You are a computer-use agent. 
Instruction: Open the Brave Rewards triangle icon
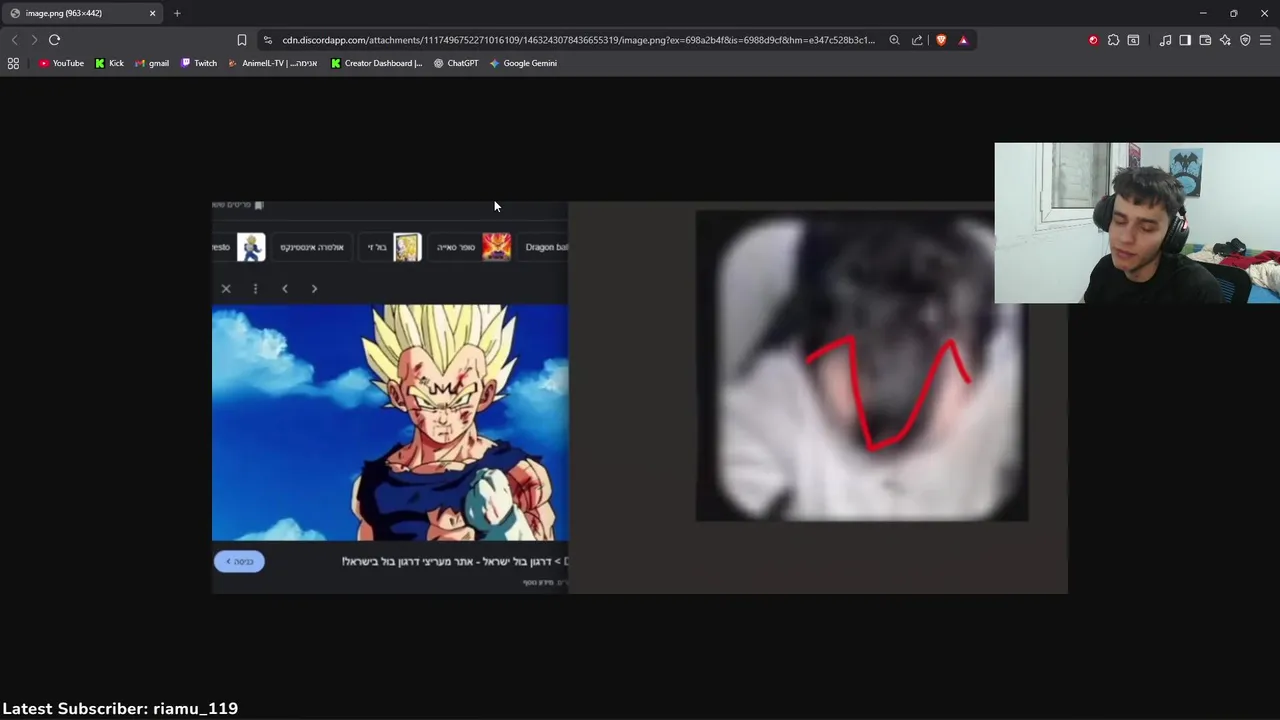click(x=963, y=40)
